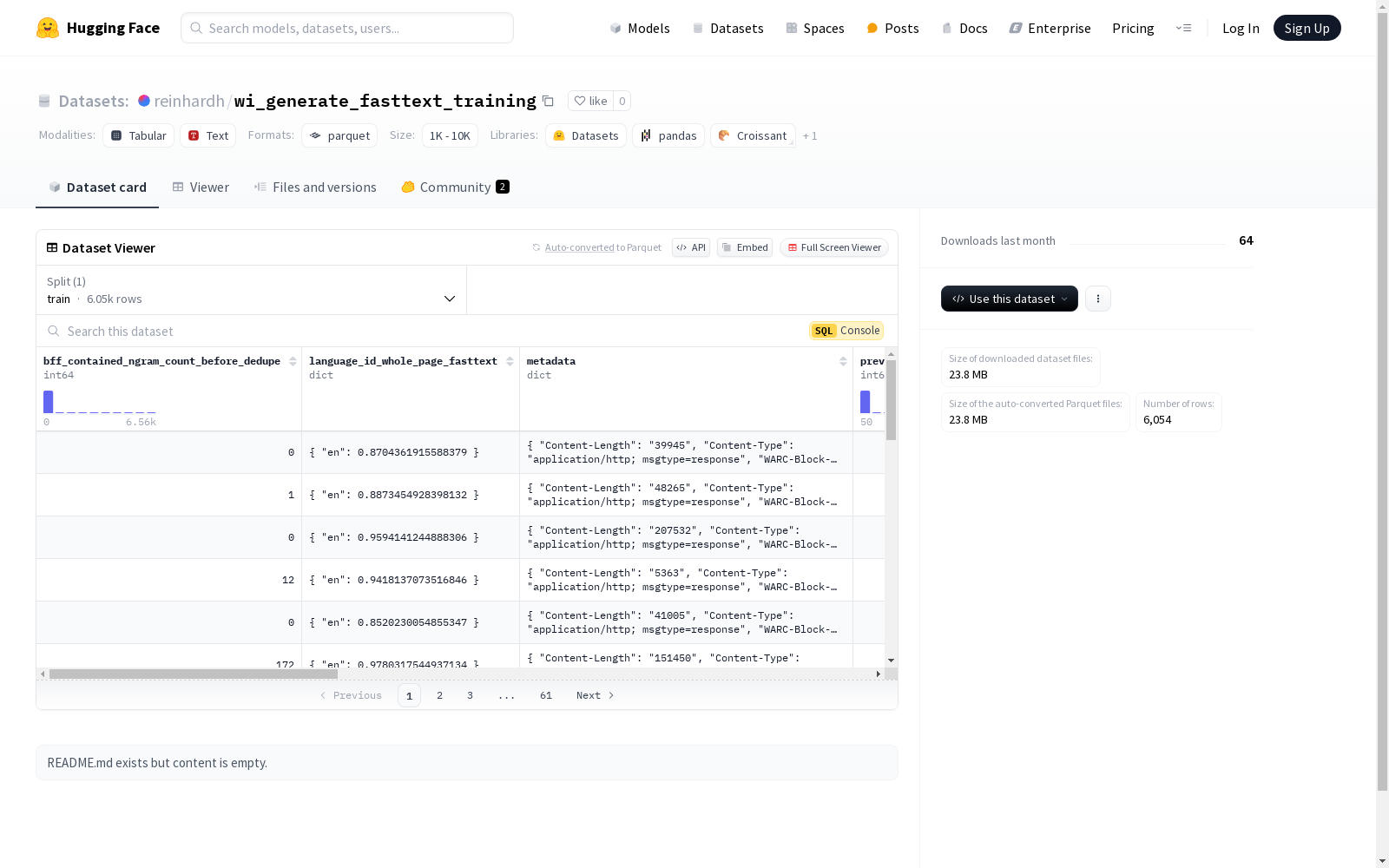Go to Models in top navigation
1389x868 pixels.
(640, 28)
